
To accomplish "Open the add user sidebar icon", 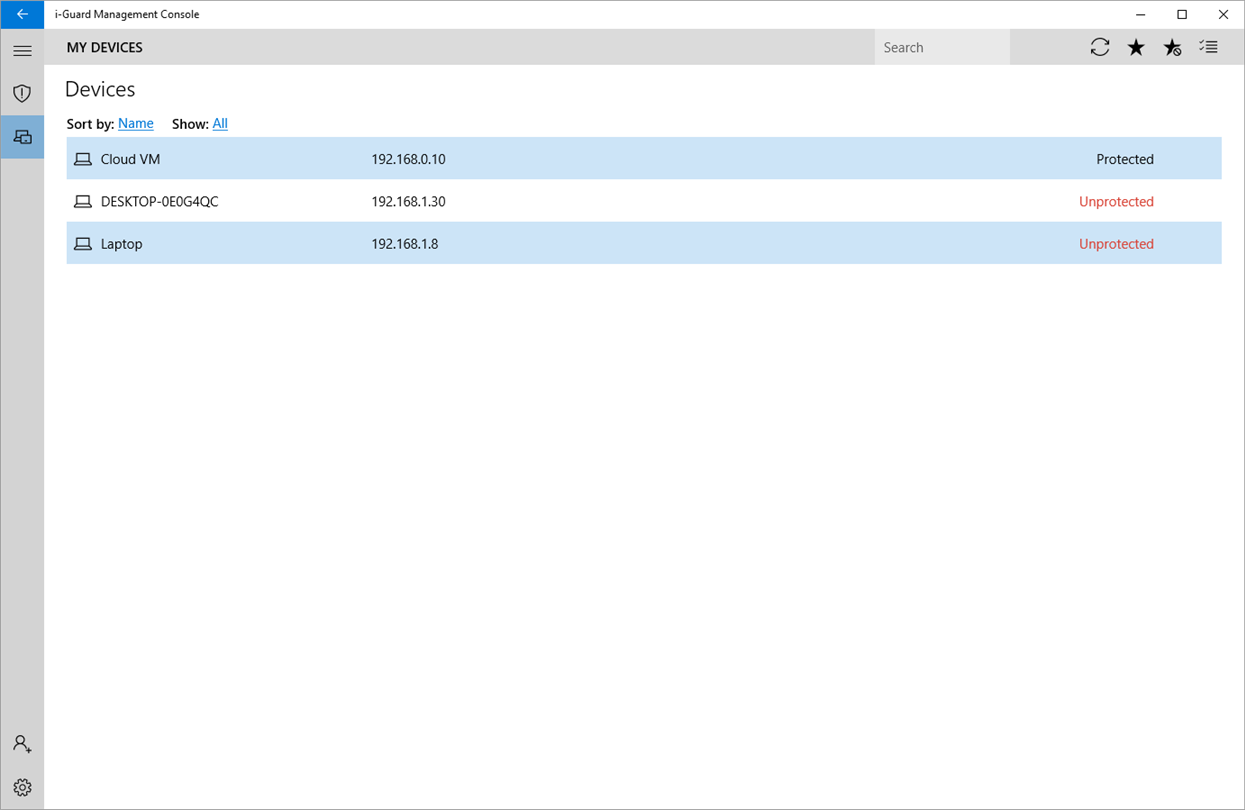I will point(22,744).
